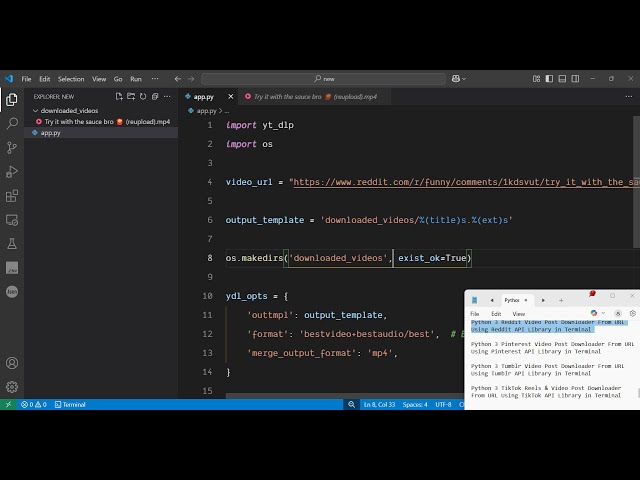Image resolution: width=640 pixels, height=480 pixels.
Task: Show more menu items via the ellipsis
Action: tap(155, 79)
